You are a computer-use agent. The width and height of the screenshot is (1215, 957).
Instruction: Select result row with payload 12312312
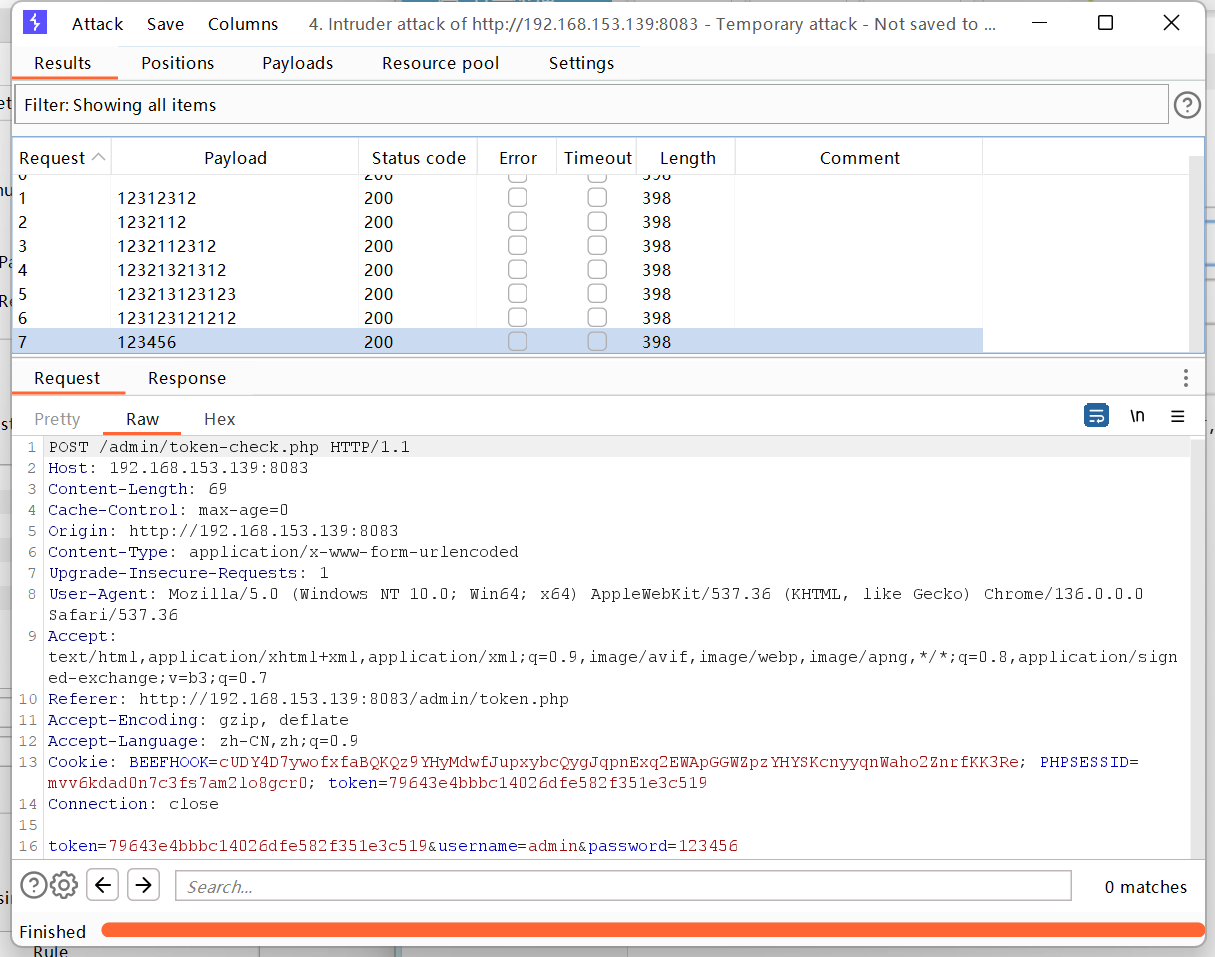pos(498,198)
